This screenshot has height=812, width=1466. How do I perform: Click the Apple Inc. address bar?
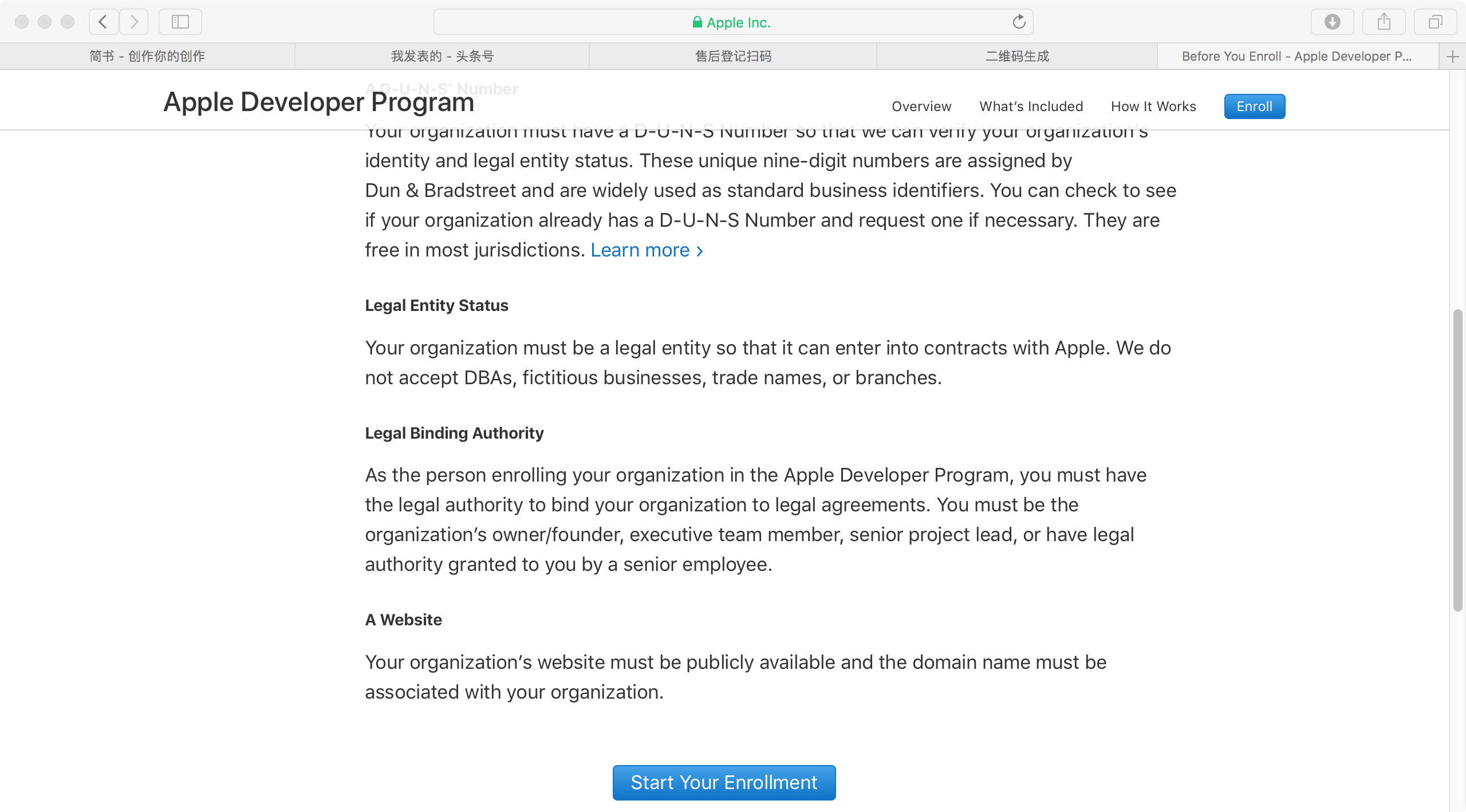(x=733, y=22)
